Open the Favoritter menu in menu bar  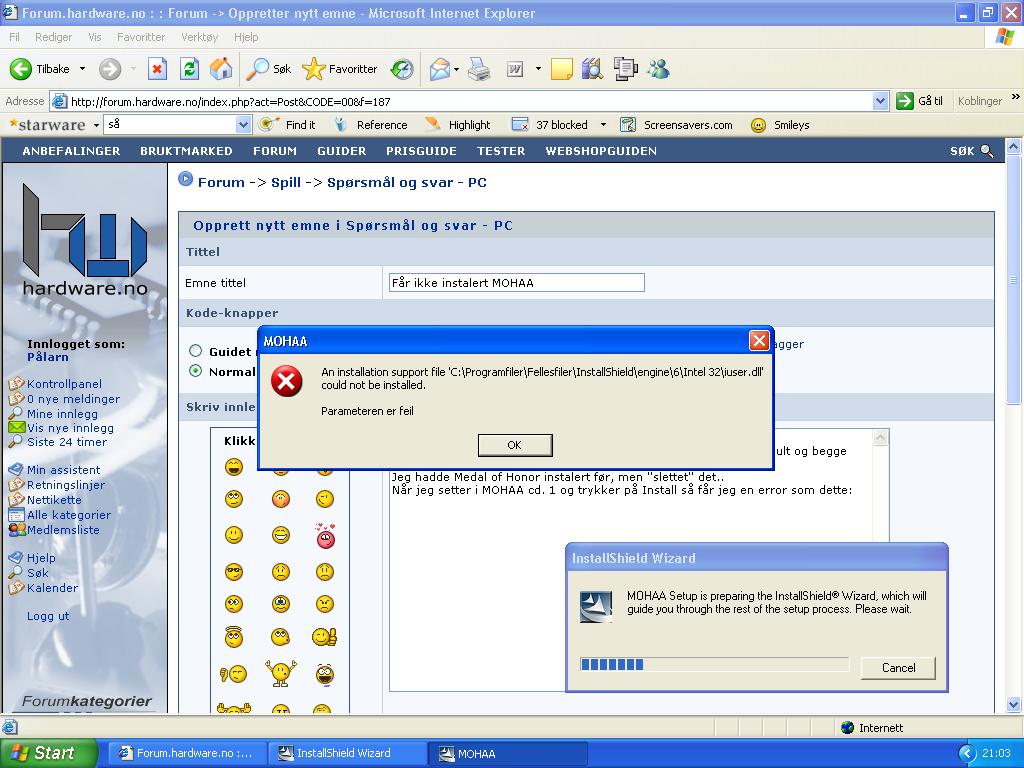(141, 37)
